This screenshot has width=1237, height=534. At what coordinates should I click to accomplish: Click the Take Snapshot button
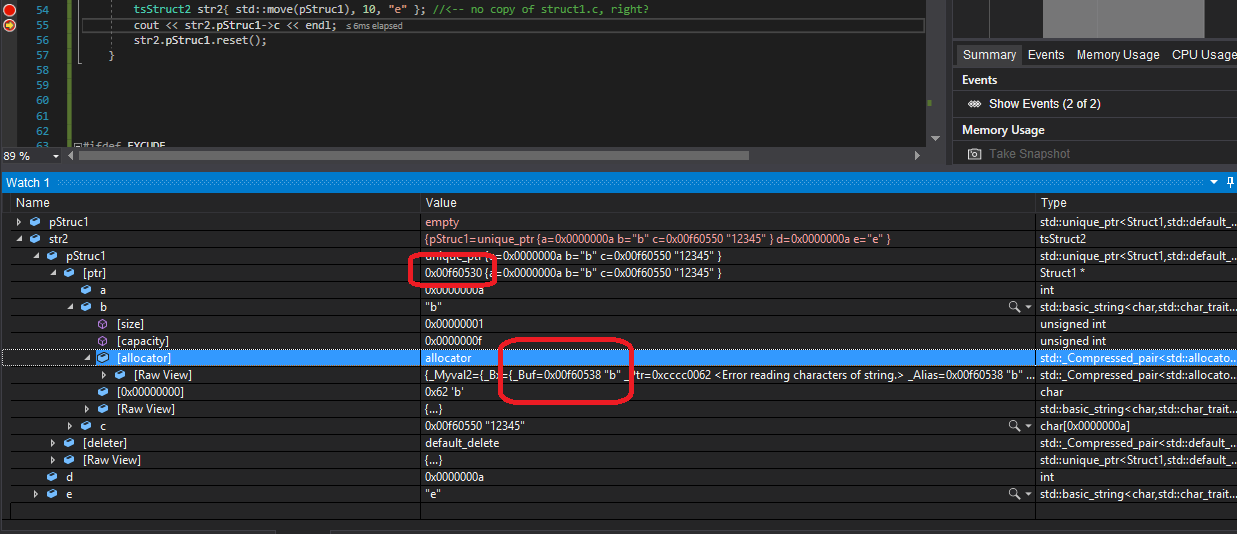[1029, 154]
